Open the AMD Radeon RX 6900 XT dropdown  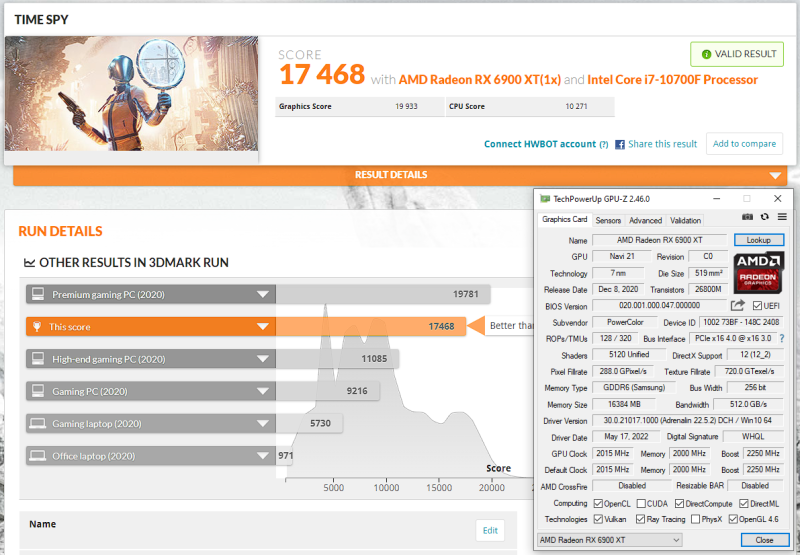click(x=609, y=540)
